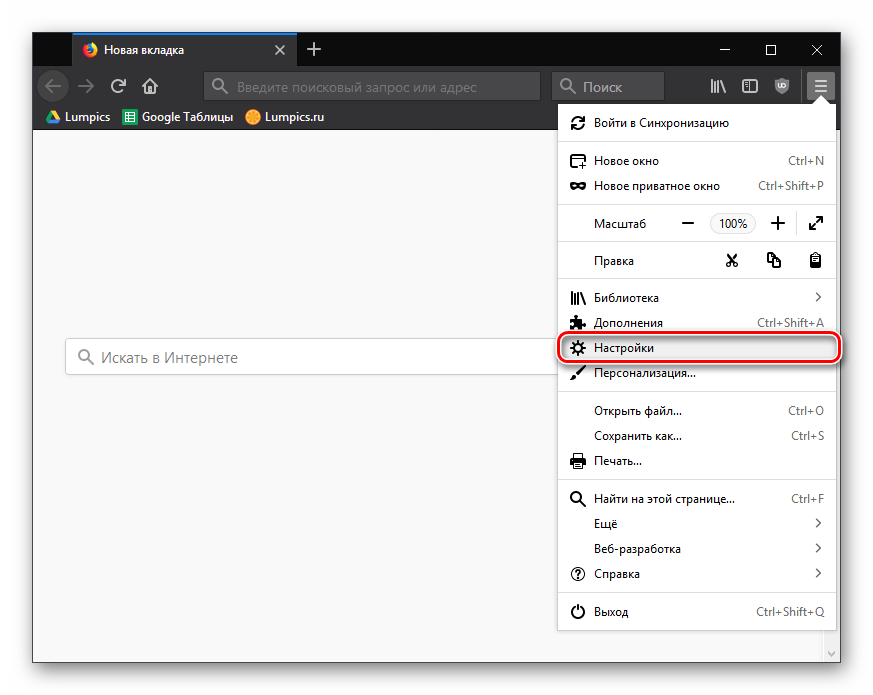Reset zoom using the 100% button
The width and height of the screenshot is (873, 695).
733,224
